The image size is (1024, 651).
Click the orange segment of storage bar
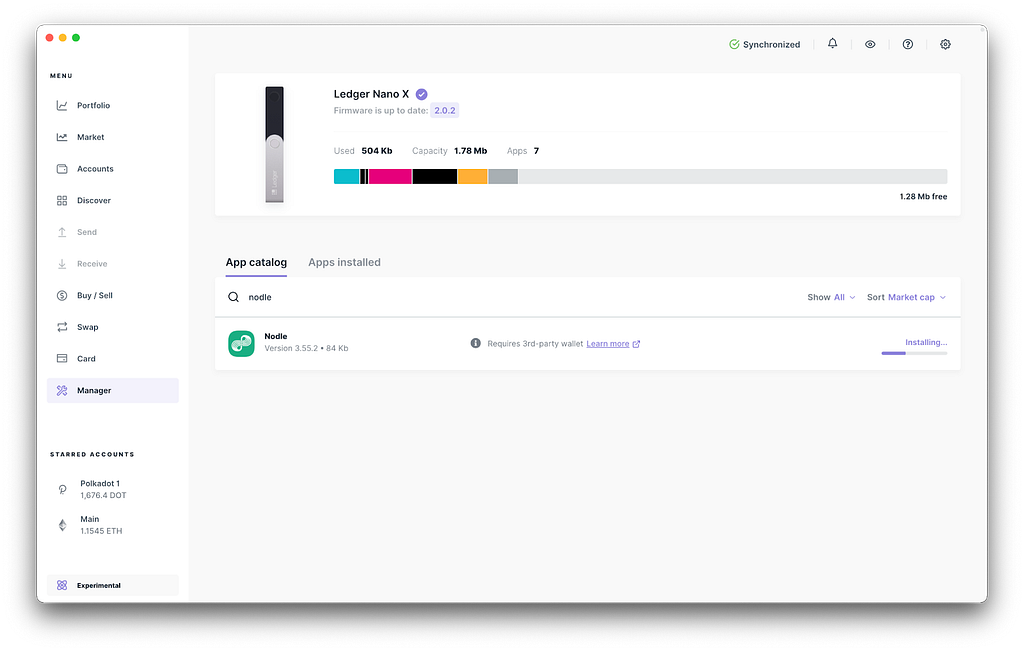pos(472,176)
